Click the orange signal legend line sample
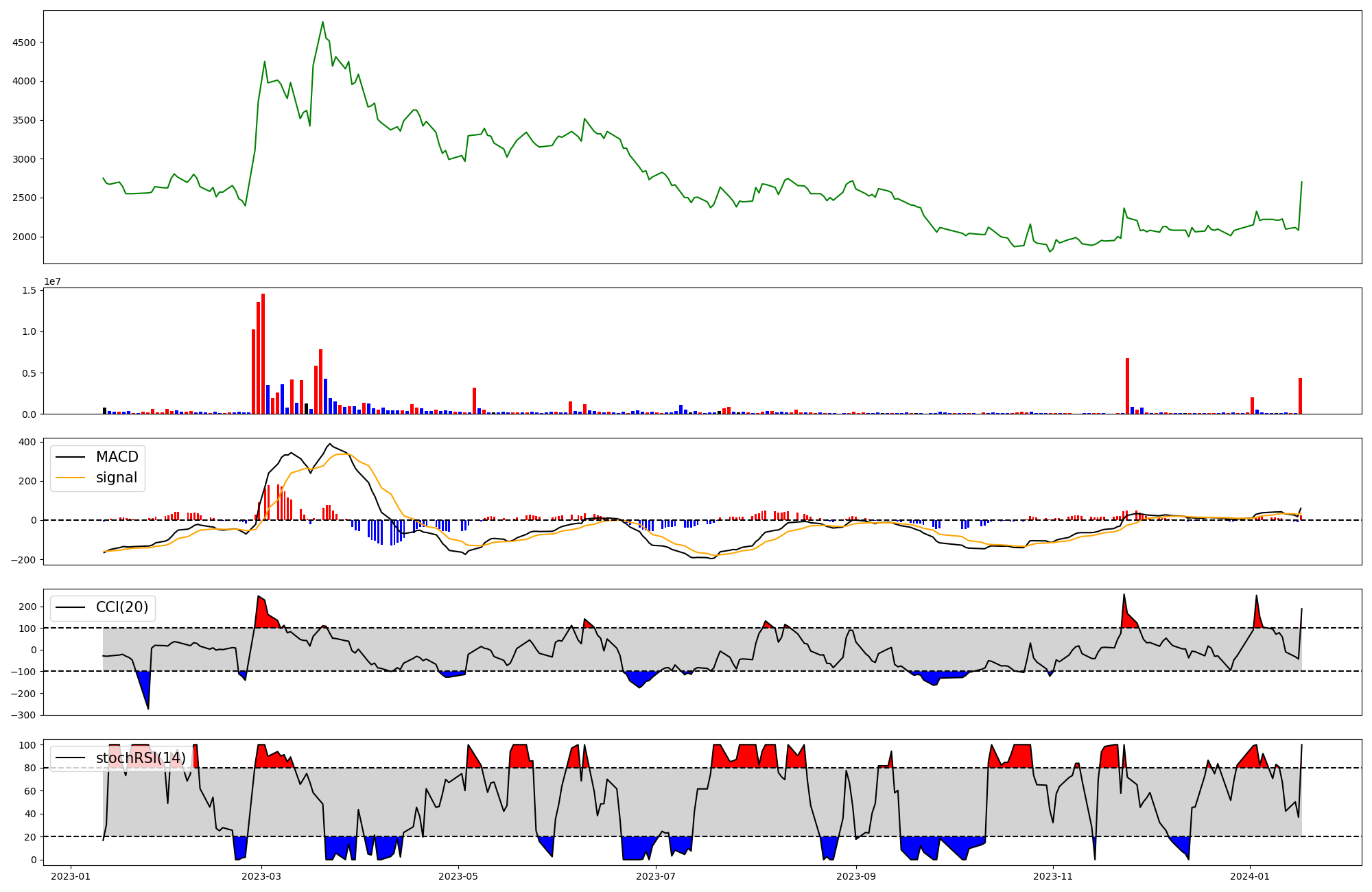 coord(70,478)
